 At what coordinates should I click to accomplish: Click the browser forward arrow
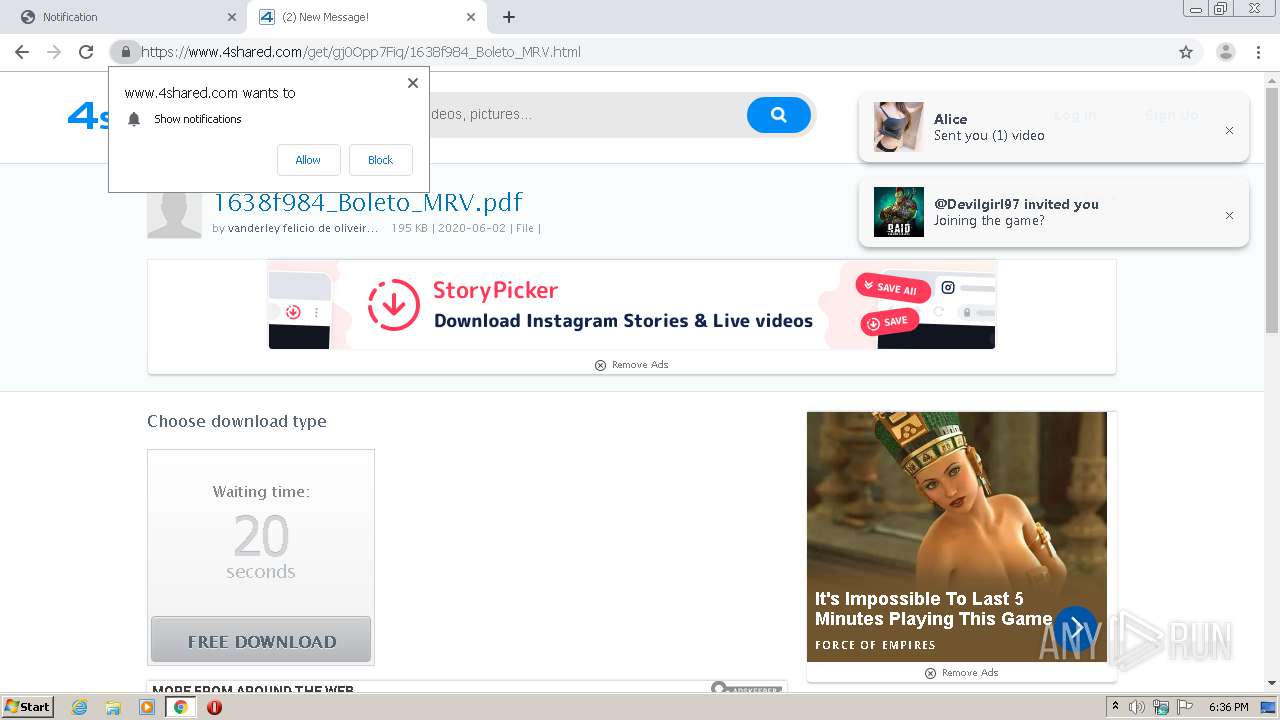[54, 52]
